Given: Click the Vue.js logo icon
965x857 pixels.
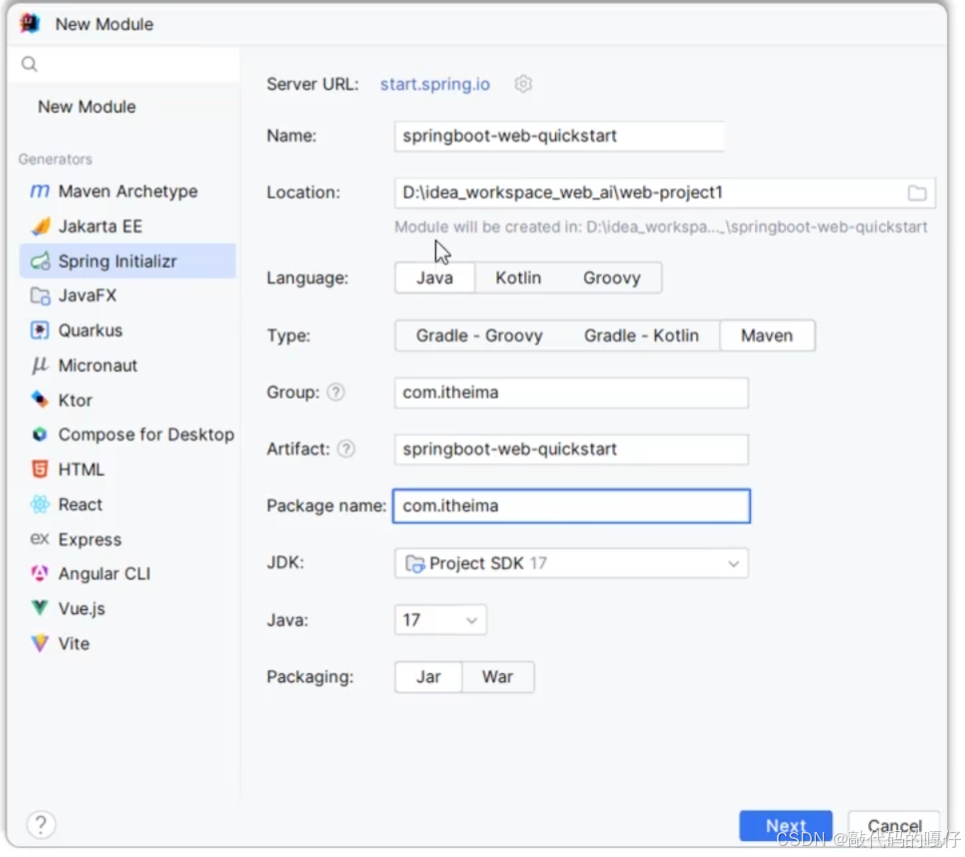Looking at the screenshot, I should click(40, 609).
